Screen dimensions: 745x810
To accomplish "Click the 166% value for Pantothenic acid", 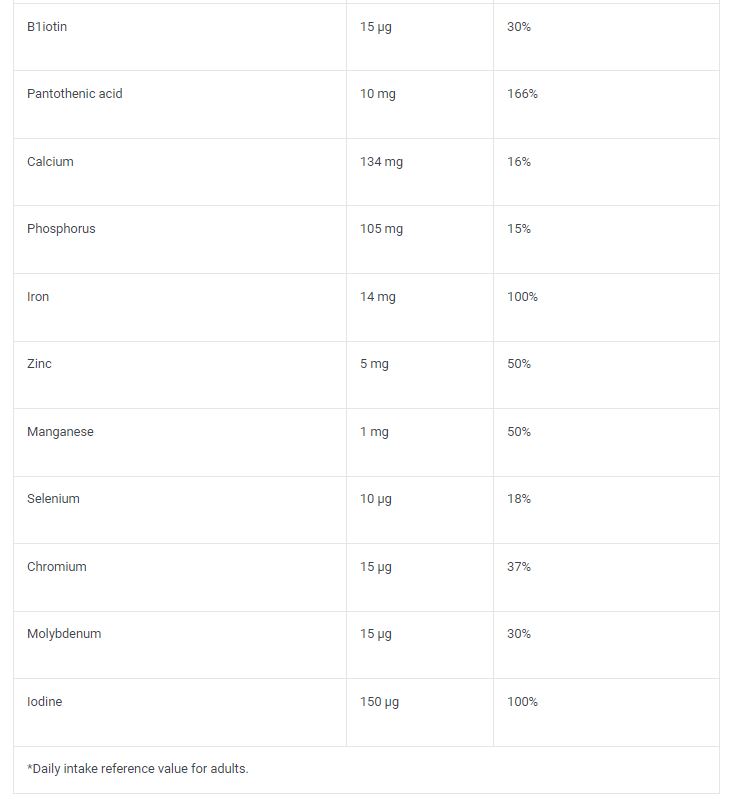I will (x=522, y=94).
